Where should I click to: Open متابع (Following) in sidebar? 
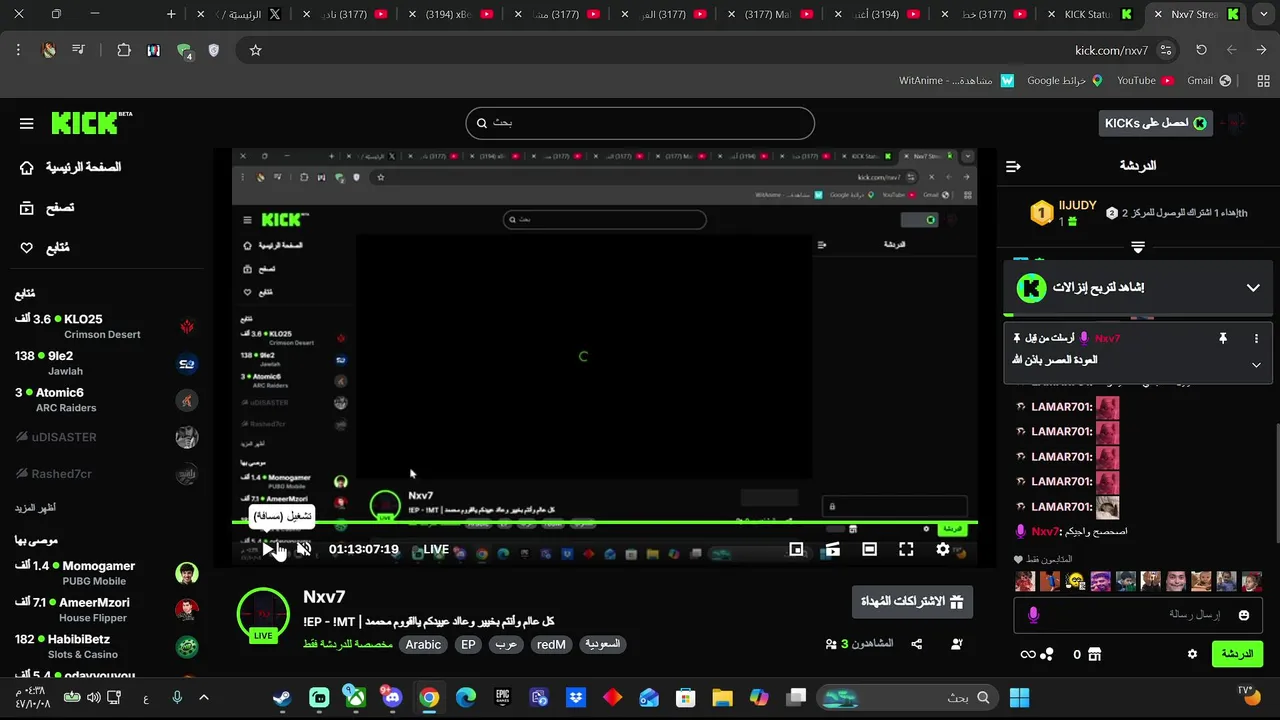45,248
